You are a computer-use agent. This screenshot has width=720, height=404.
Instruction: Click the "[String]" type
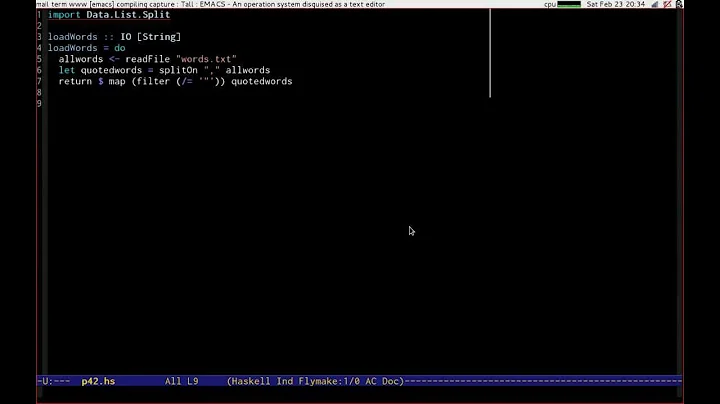159,37
